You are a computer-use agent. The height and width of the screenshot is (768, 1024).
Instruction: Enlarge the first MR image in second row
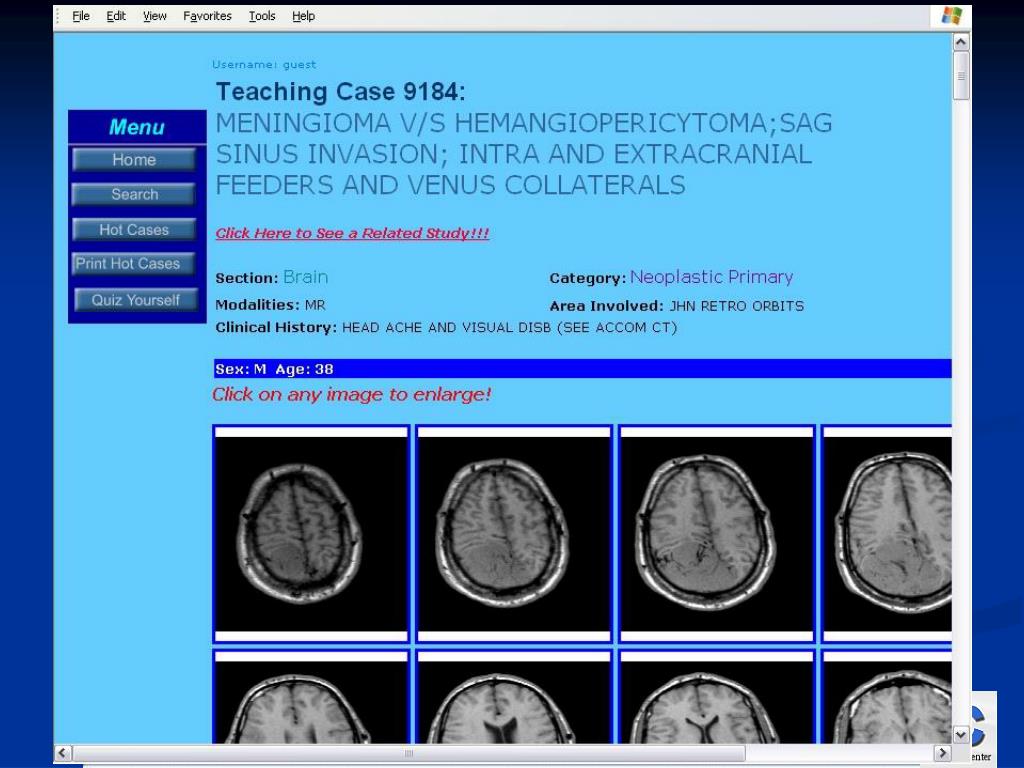tap(312, 696)
